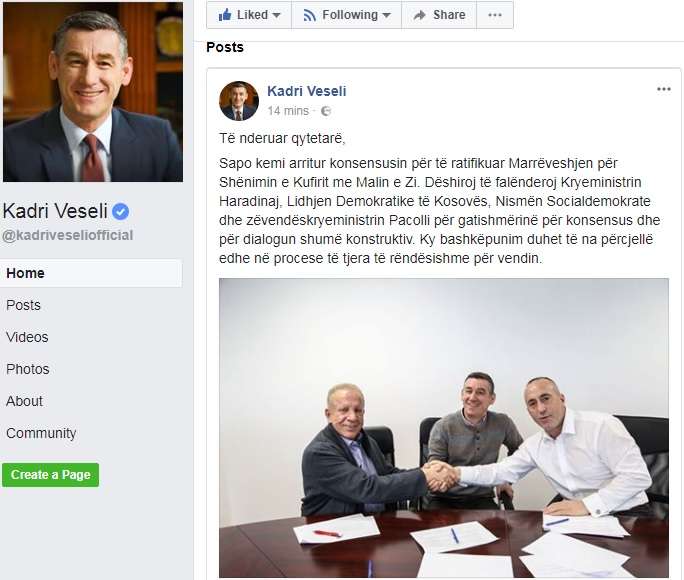684x580 pixels.
Task: Open the handshake photo in the post
Action: click(444, 428)
